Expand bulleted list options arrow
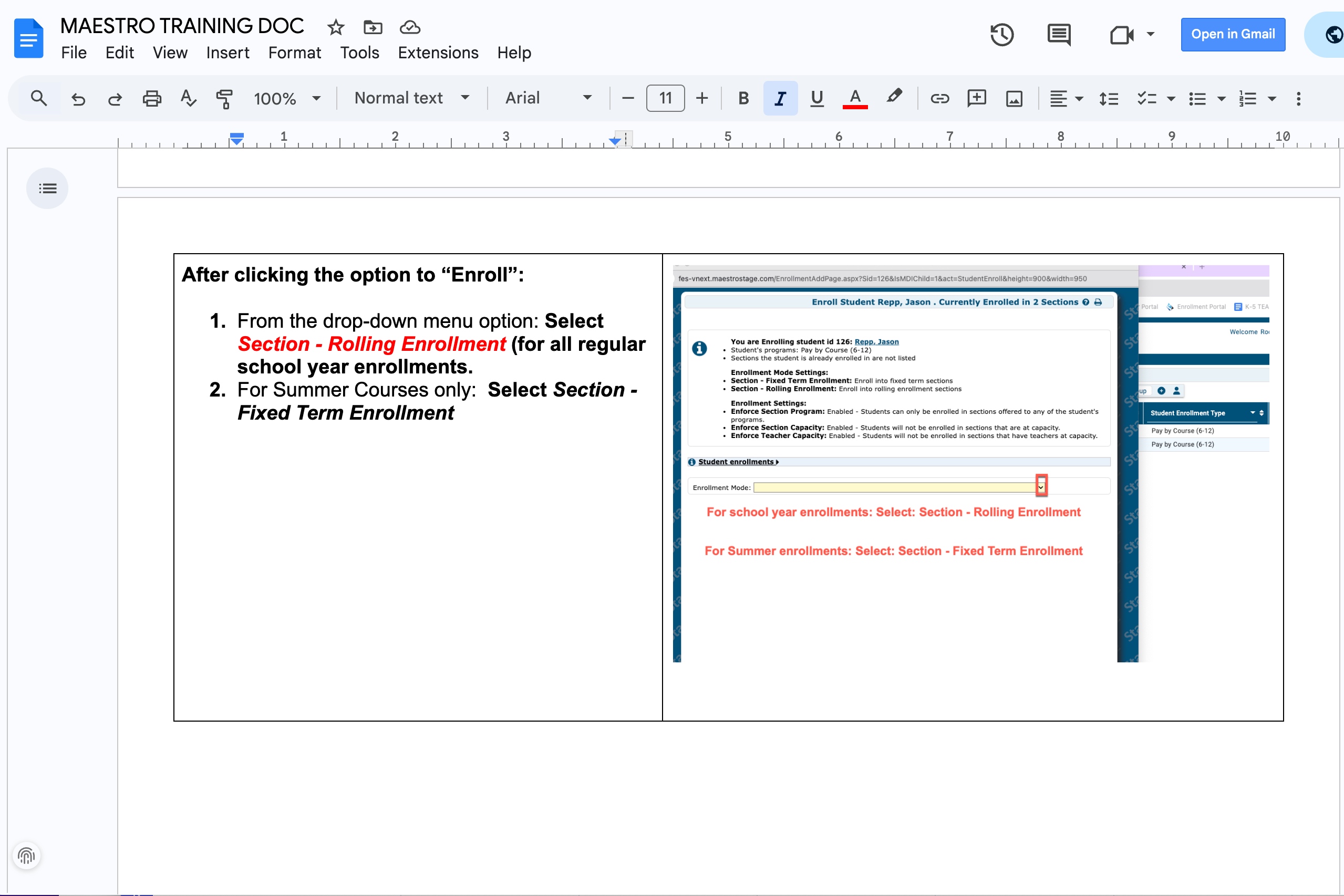The image size is (1344, 896). 1221,99
